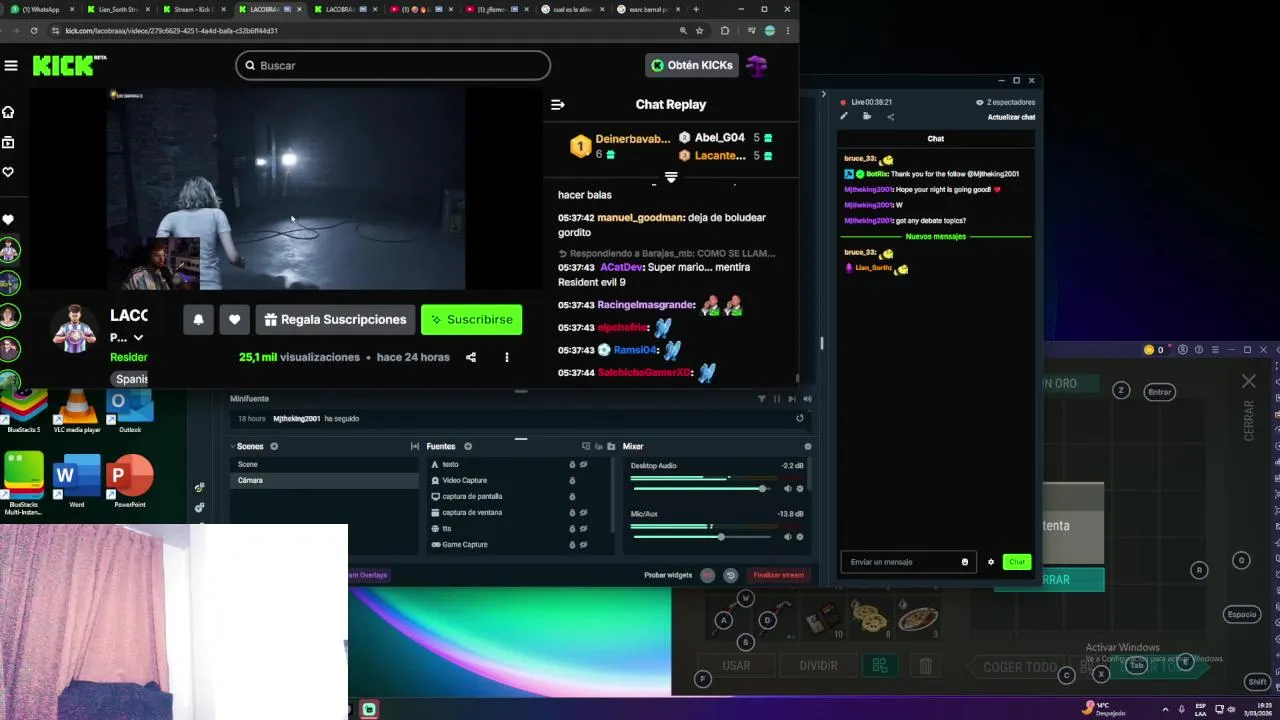Select the Scene entry in Scenes list
Viewport: 1280px width, 720px height.
pos(324,464)
